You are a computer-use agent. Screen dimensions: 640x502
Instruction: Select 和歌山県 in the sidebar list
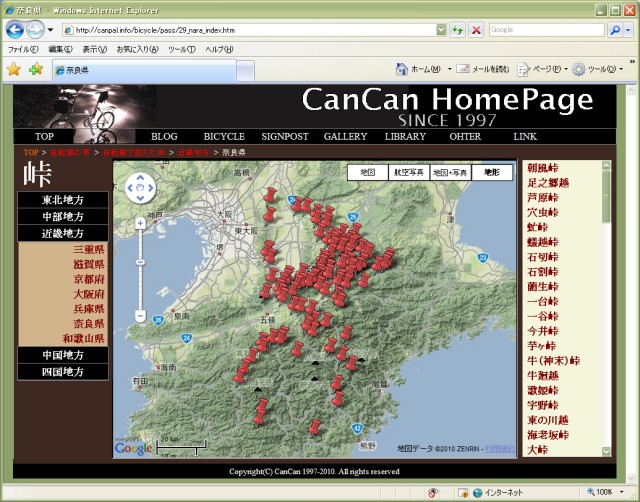tap(84, 338)
